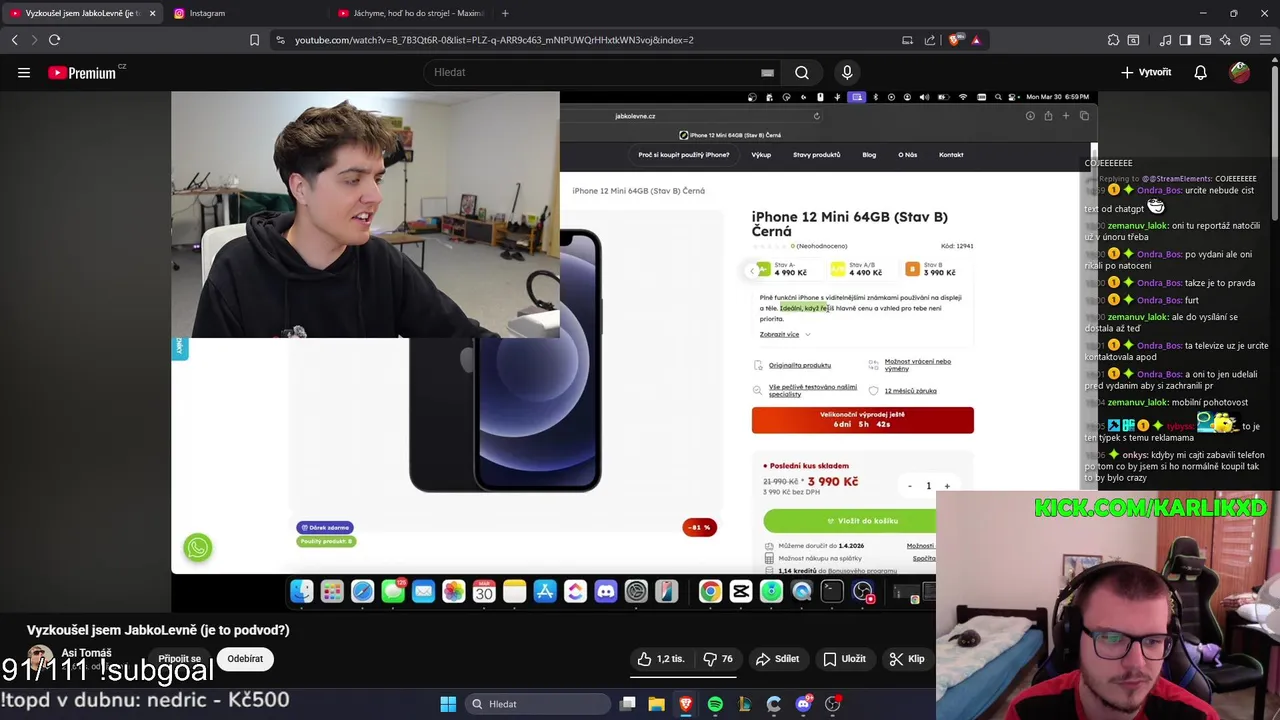Image resolution: width=1280 pixels, height=720 pixels.
Task: Start voice search with the microphone icon
Action: (847, 72)
